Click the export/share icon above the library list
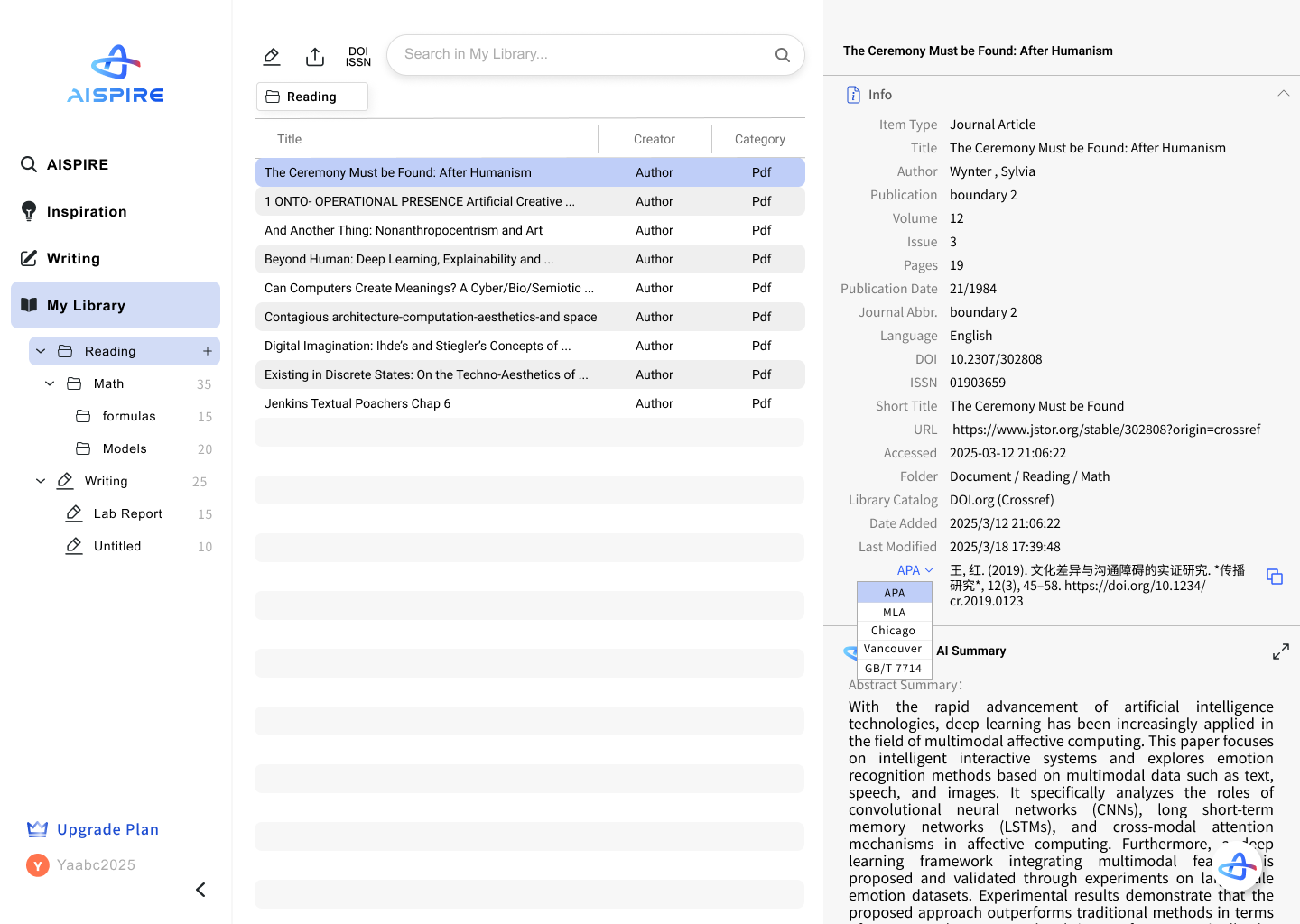This screenshot has height=924, width=1300. click(x=315, y=56)
